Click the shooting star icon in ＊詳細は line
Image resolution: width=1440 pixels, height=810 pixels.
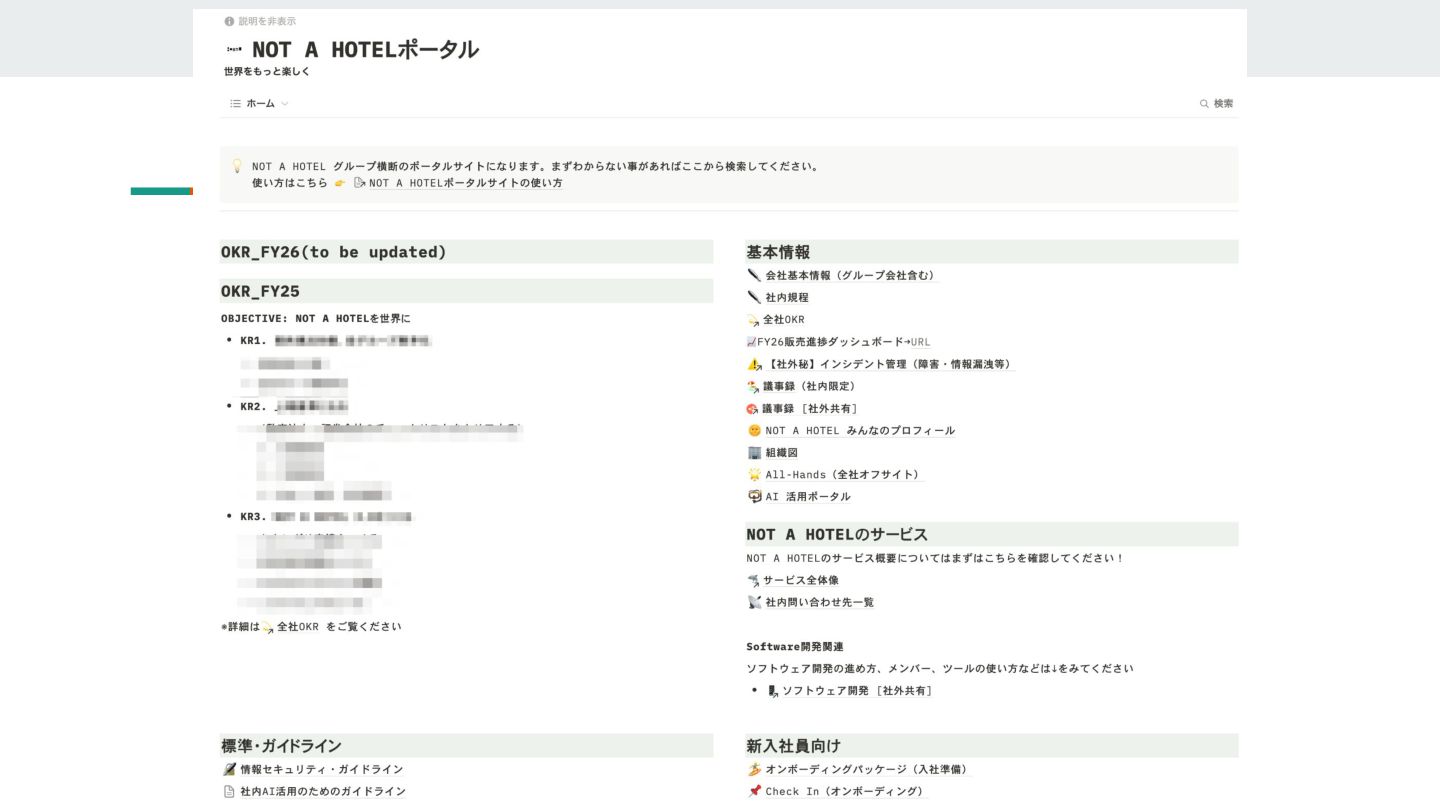pos(267,627)
